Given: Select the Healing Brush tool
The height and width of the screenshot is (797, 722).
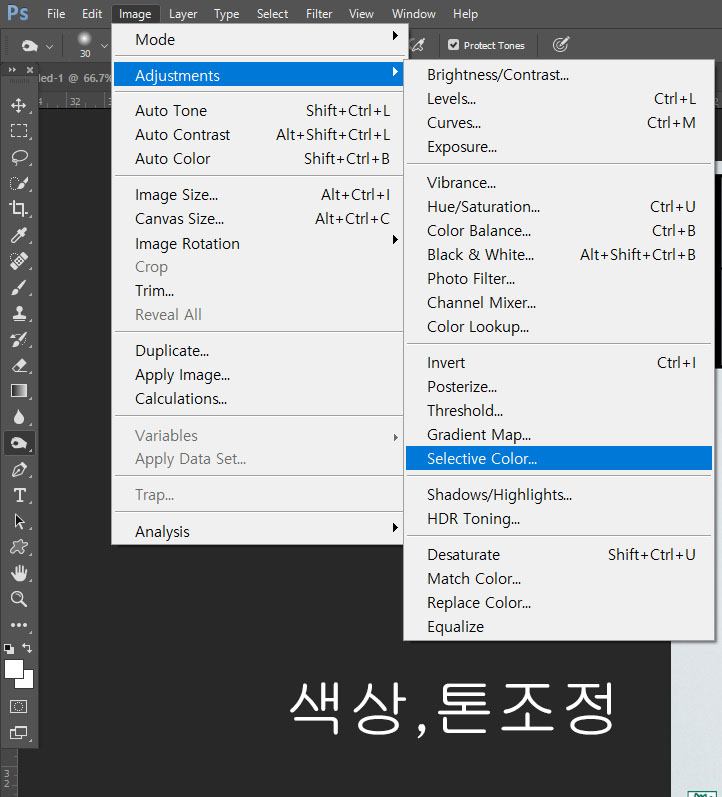Looking at the screenshot, I should pyautogui.click(x=19, y=261).
